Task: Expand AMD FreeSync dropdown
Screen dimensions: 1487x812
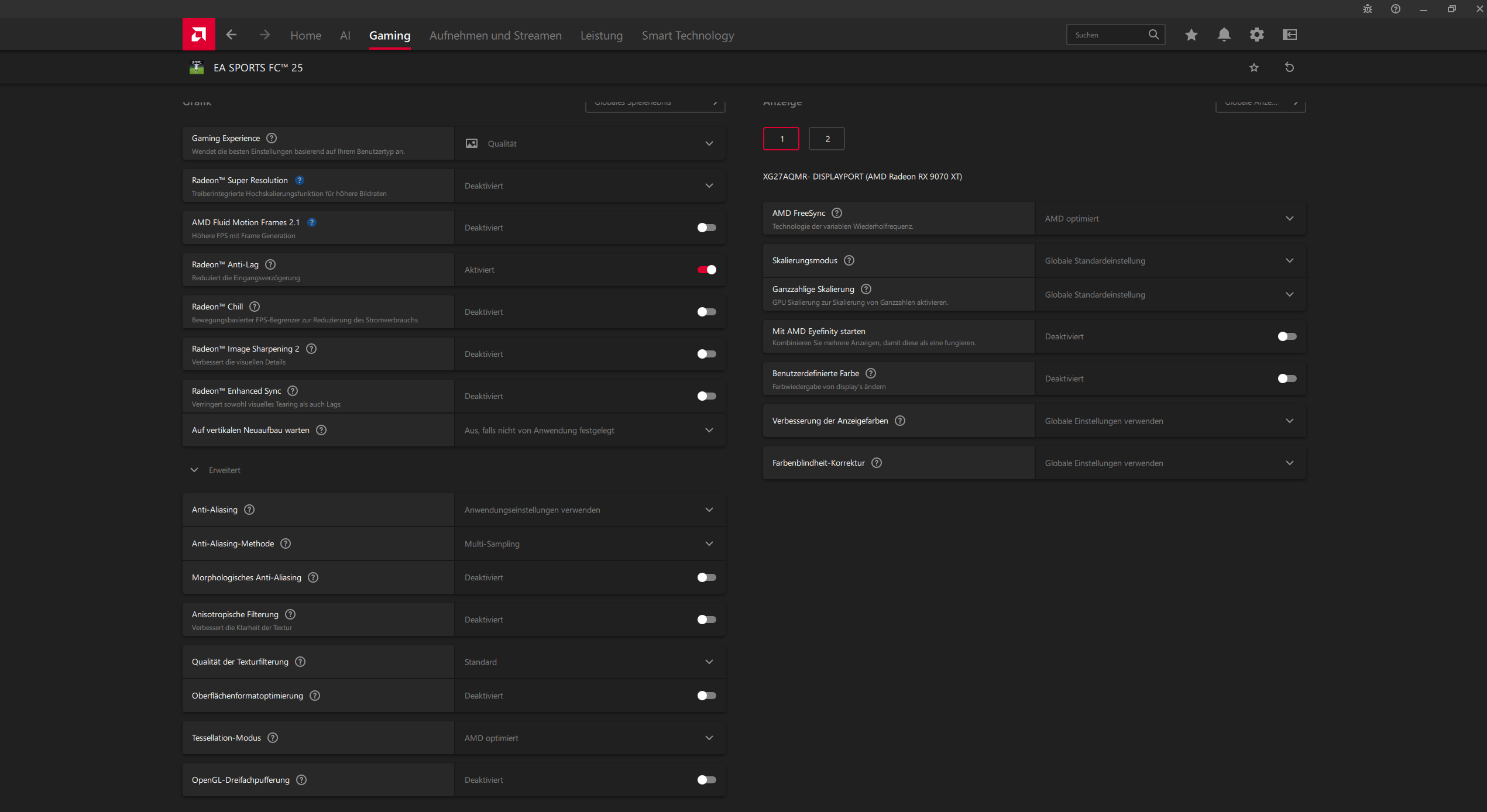Action: pos(1170,218)
